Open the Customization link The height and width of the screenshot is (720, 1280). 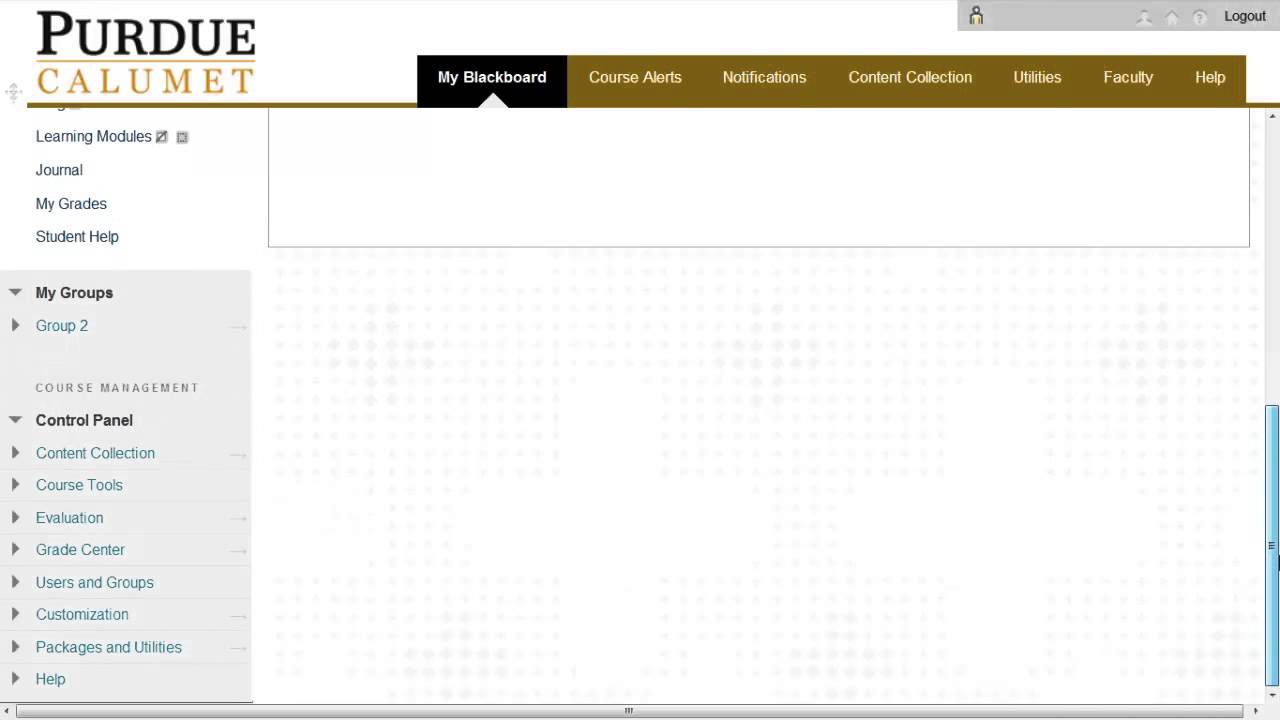tap(82, 614)
